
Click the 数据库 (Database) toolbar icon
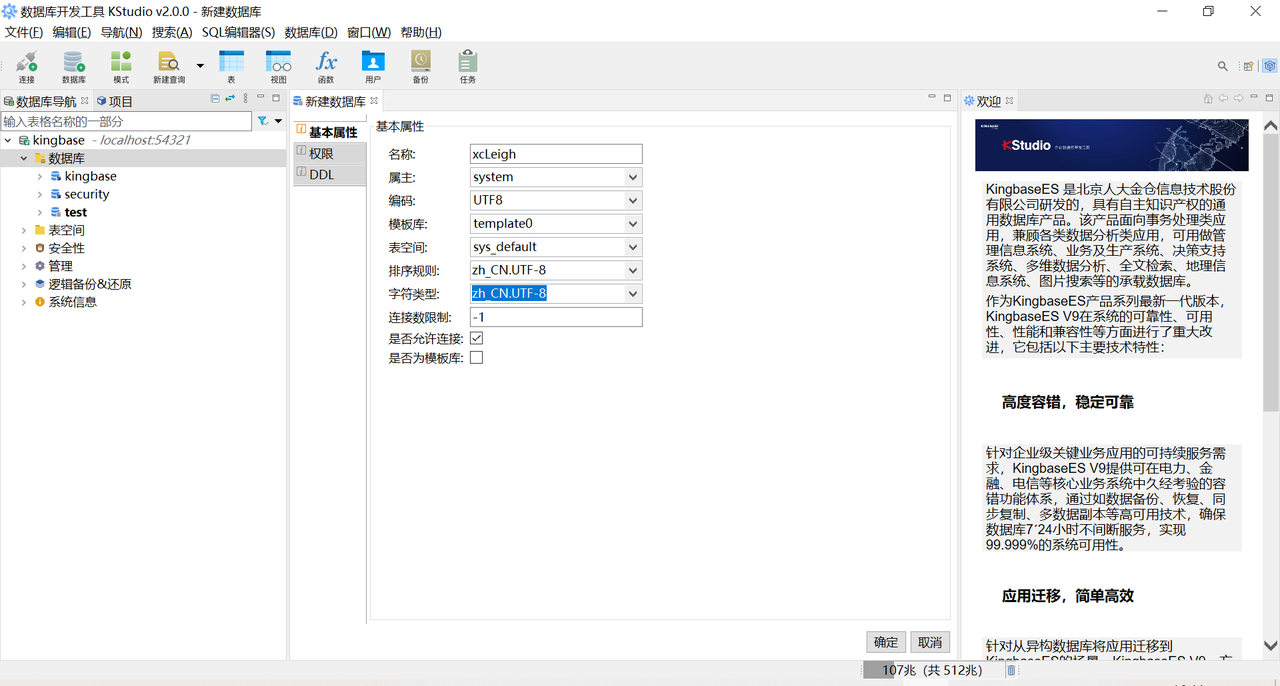point(74,66)
